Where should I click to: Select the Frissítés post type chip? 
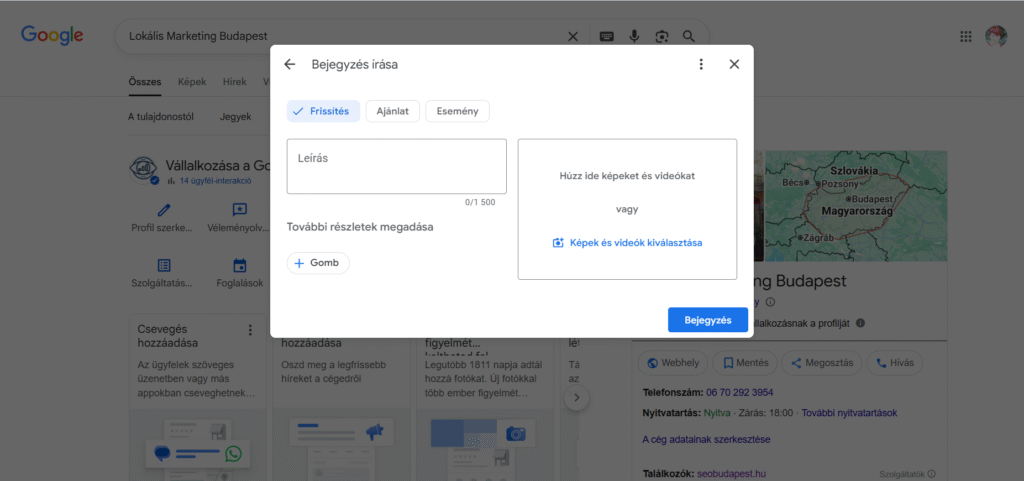(x=323, y=111)
